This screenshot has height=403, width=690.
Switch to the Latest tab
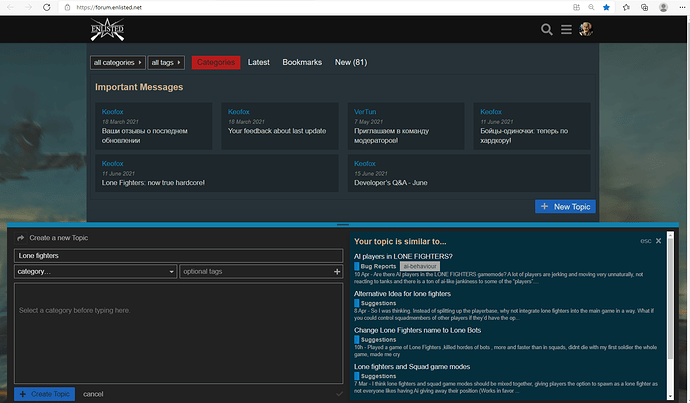pyautogui.click(x=258, y=62)
